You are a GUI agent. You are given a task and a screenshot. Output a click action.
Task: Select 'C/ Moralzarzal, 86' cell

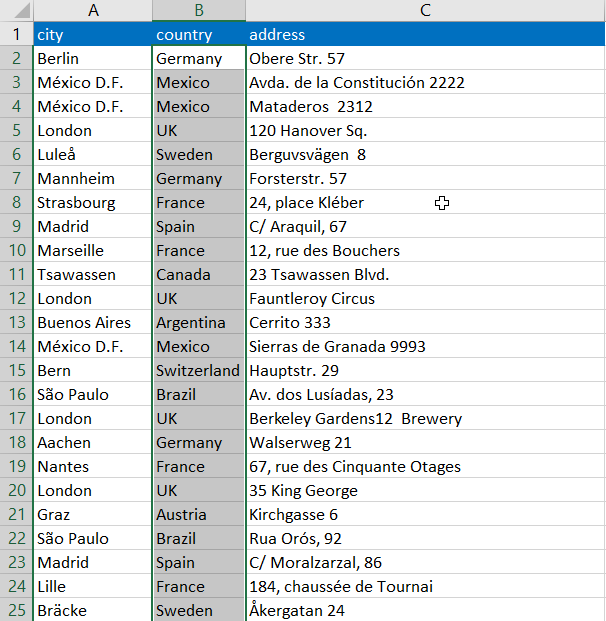425,562
